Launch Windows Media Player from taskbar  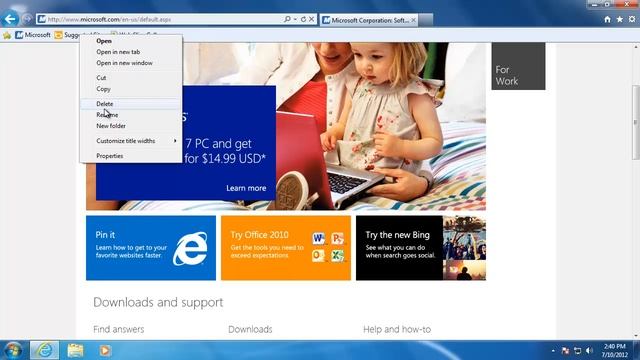105,350
